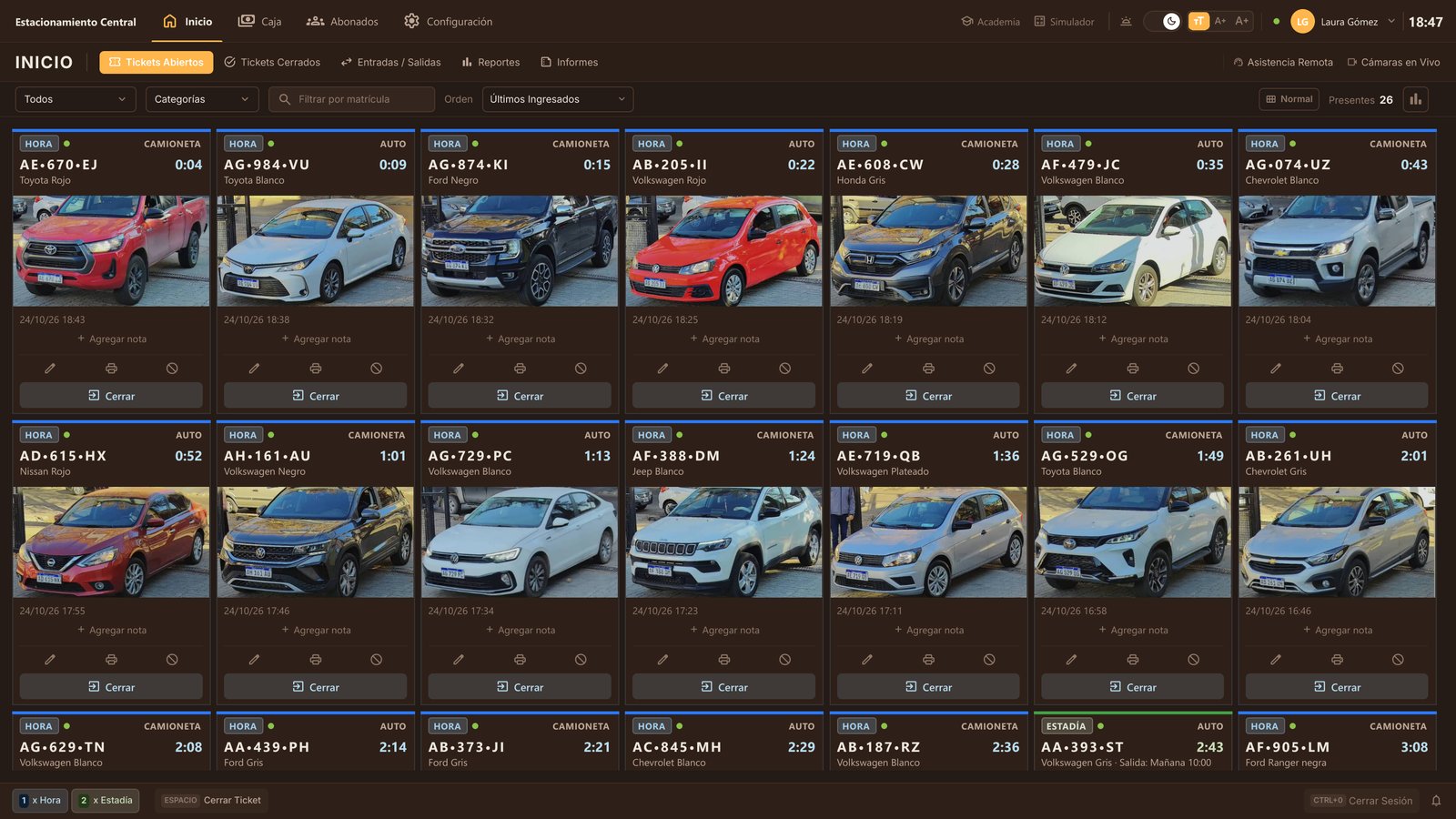The width and height of the screenshot is (1456, 819).
Task: Open the Categorías dropdown
Action: (x=202, y=99)
